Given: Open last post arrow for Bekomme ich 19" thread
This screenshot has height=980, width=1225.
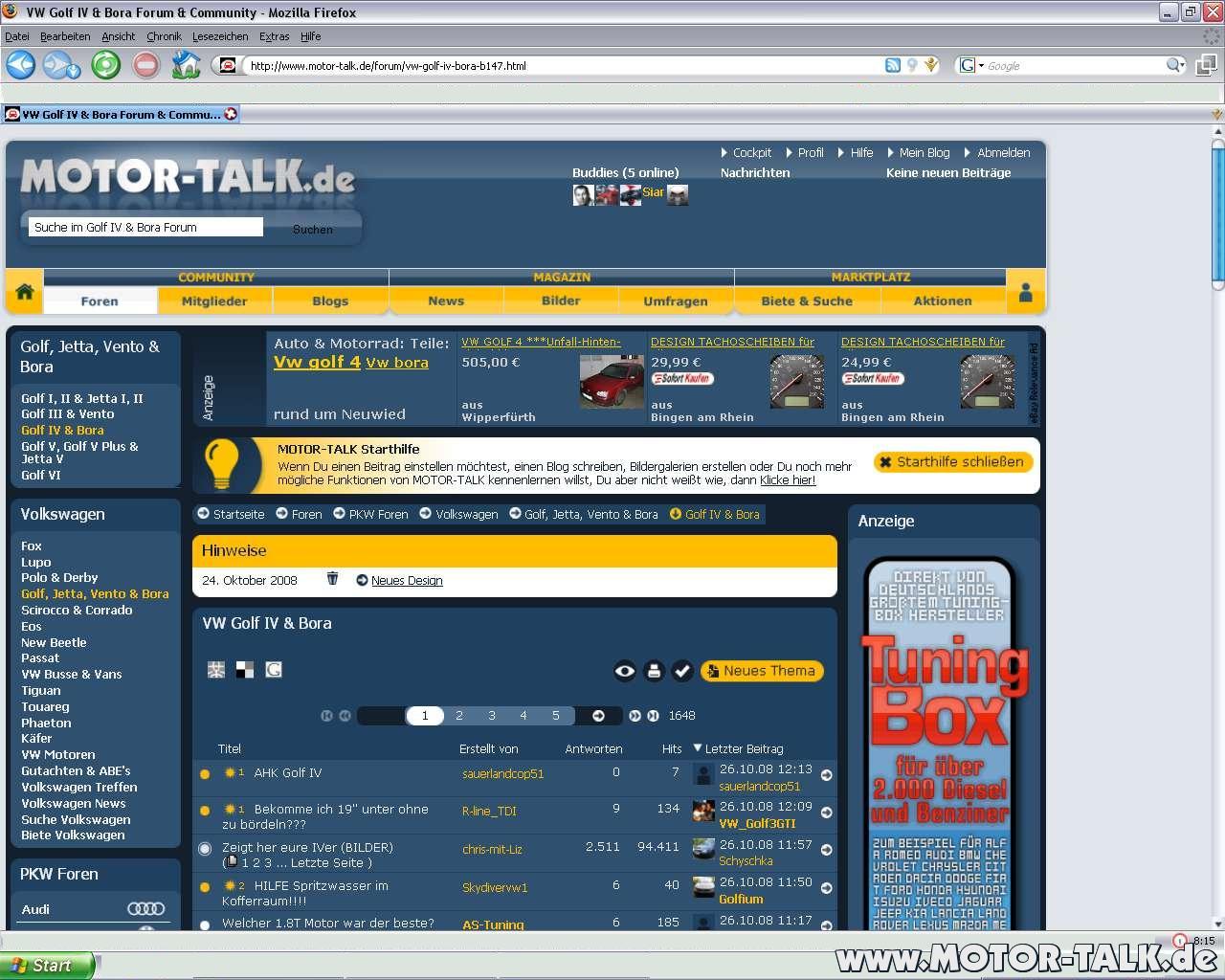Looking at the screenshot, I should tap(827, 813).
